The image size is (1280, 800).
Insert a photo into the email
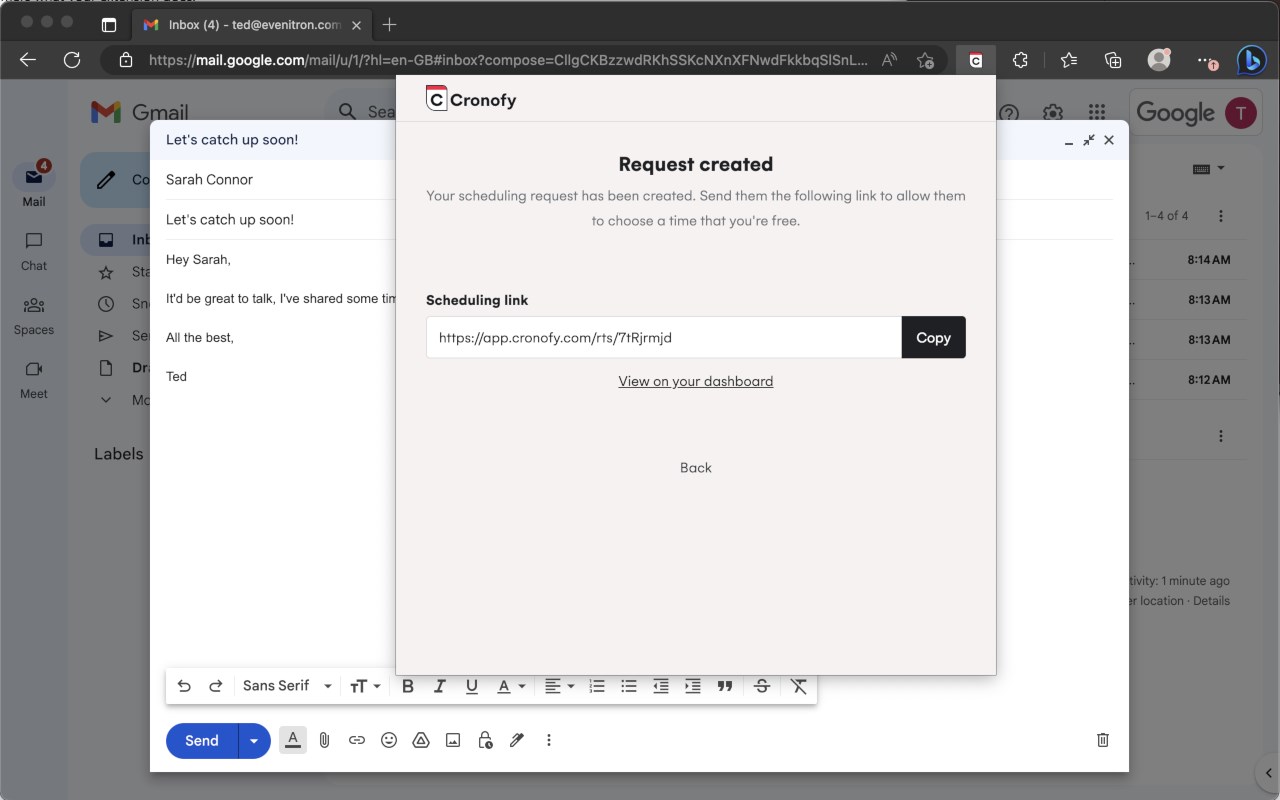(x=453, y=740)
